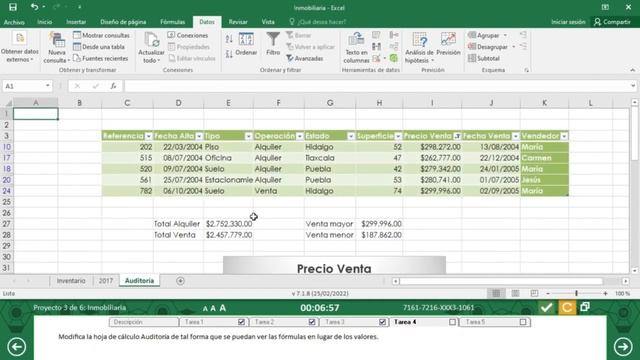The height and width of the screenshot is (360, 640).
Task: Click Avanzadas filter option
Action: coord(304,58)
